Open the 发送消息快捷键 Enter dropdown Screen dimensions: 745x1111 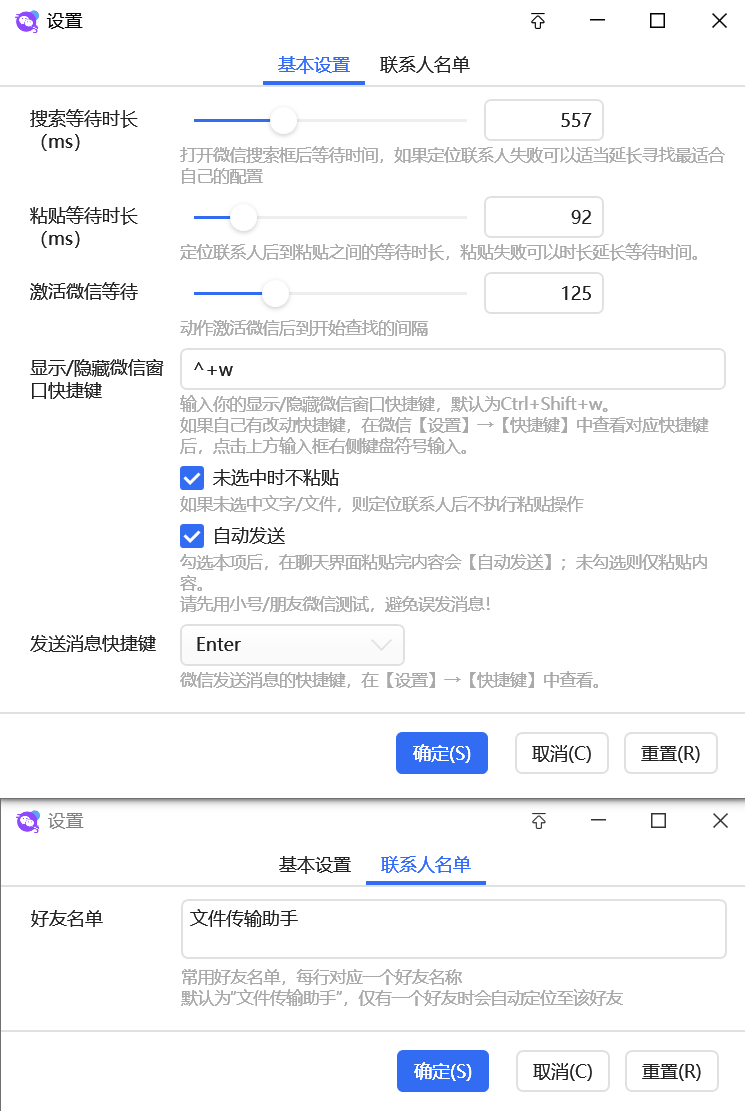click(292, 645)
